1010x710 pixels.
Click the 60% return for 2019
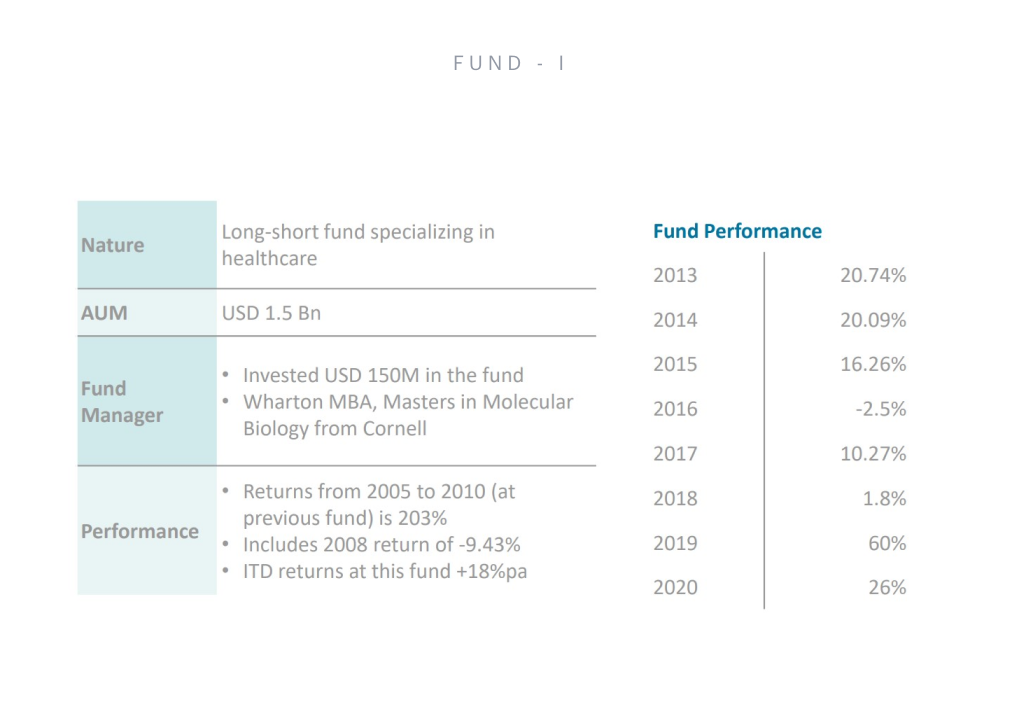(886, 543)
